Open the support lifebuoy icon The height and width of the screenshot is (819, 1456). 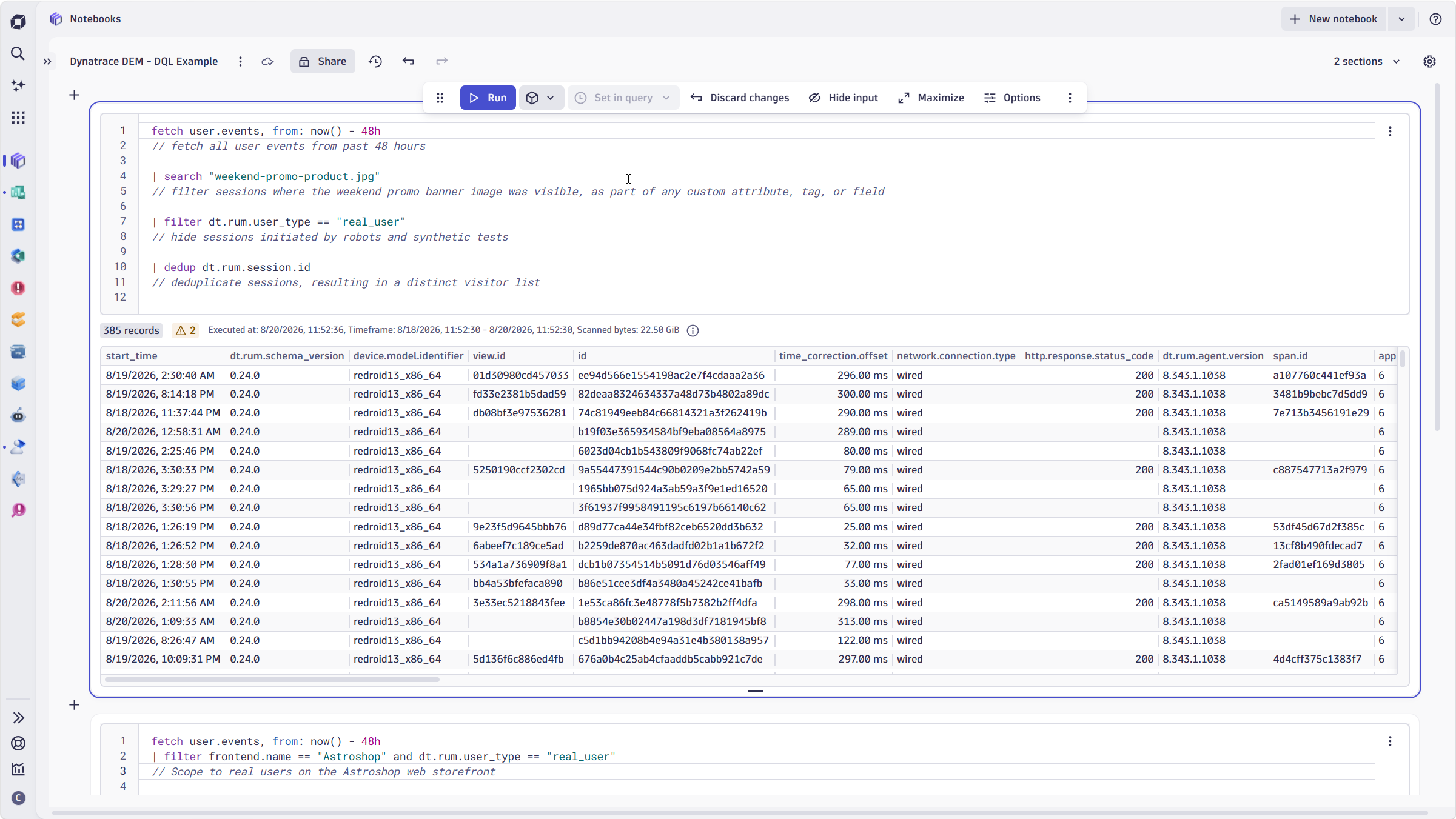point(18,743)
